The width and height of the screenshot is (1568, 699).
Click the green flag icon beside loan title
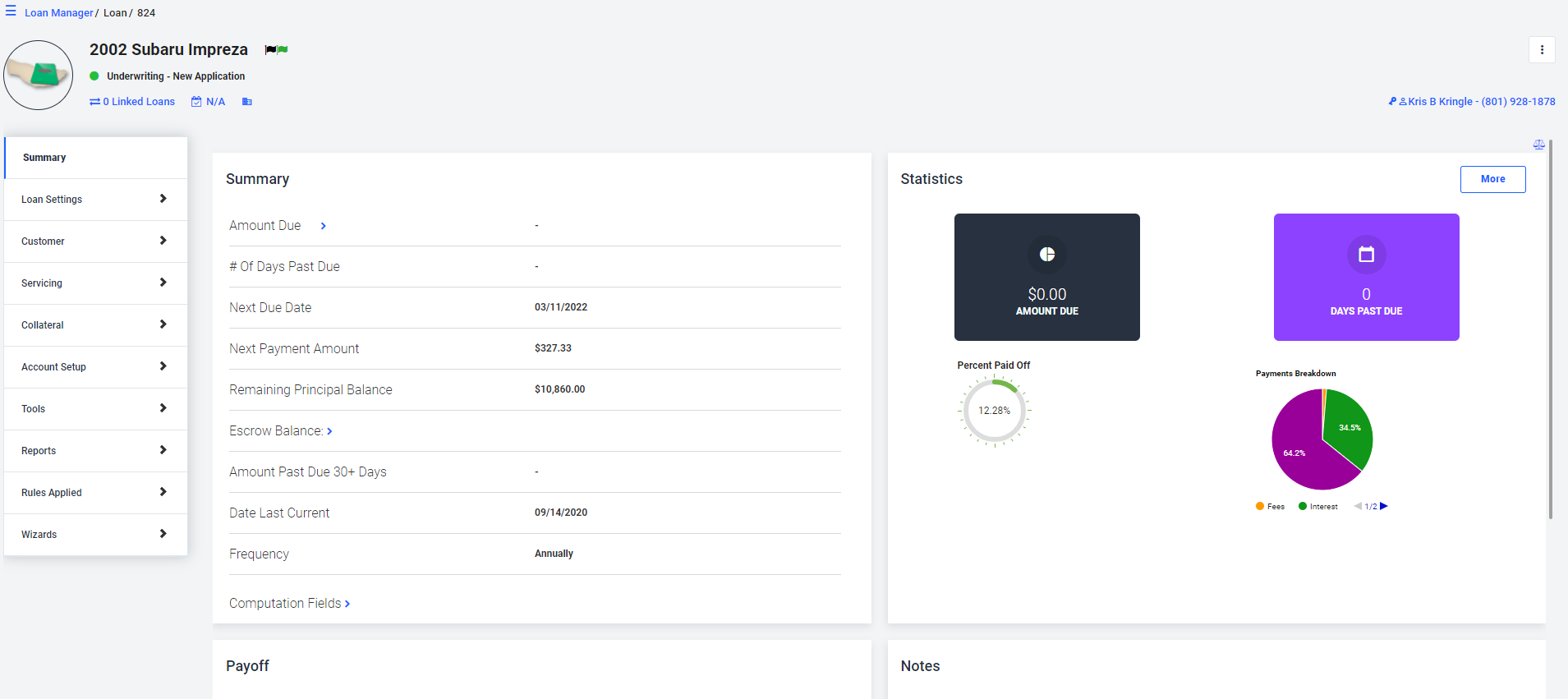point(283,50)
